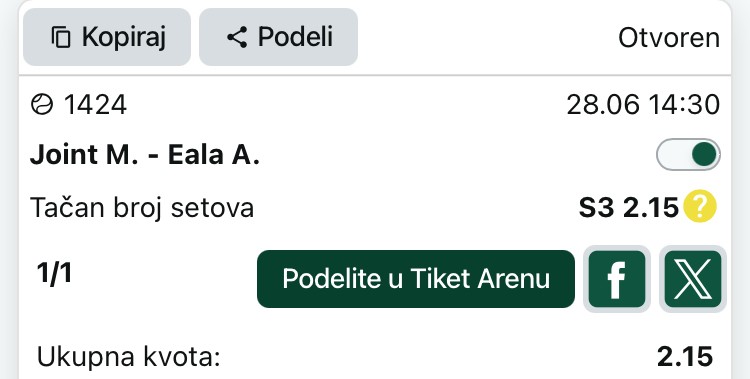Image resolution: width=750 pixels, height=379 pixels.
Task: Click the Tačan broj setova market label
Action: point(142,208)
